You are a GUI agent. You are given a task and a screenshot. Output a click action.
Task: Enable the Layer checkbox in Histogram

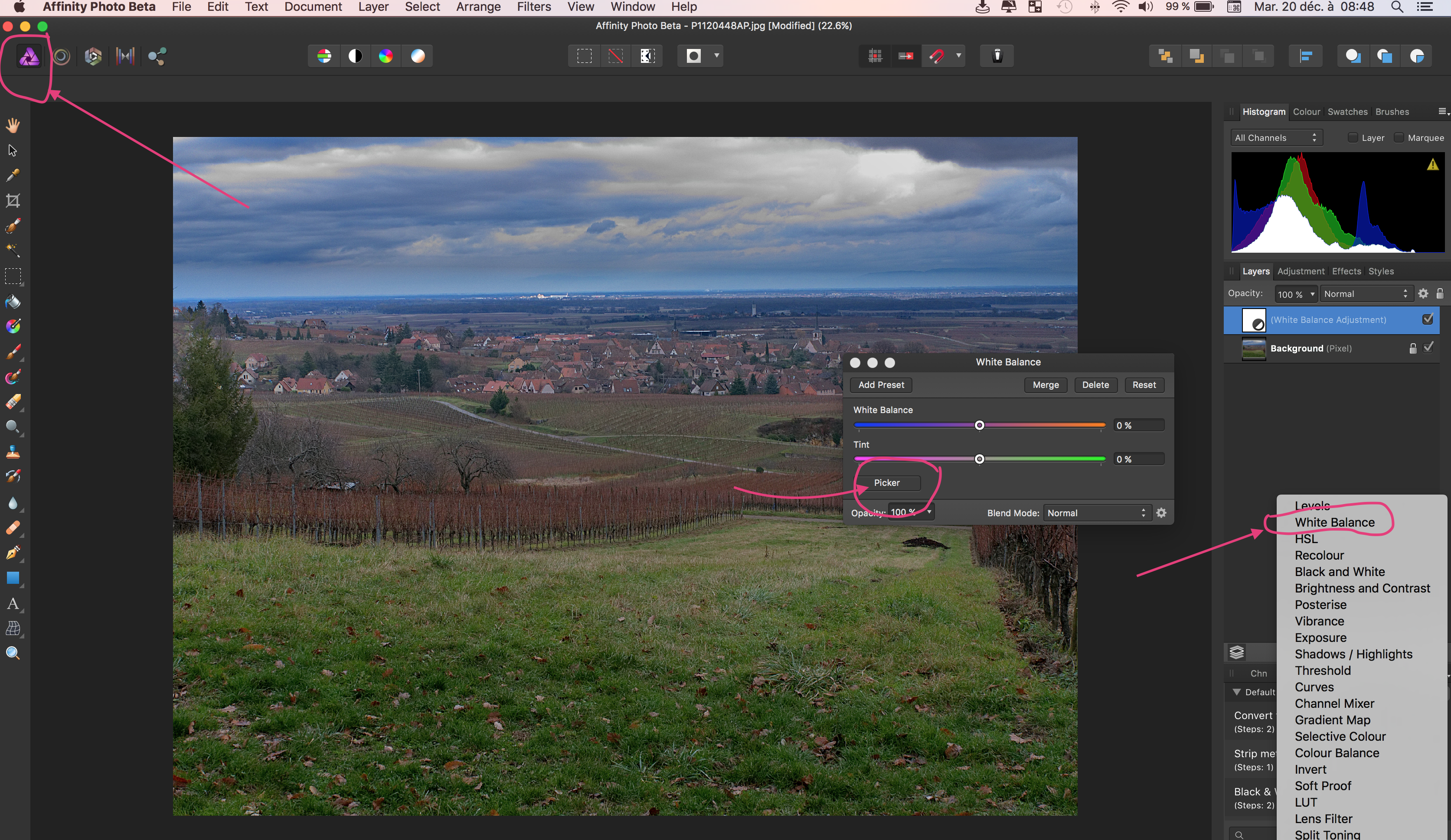point(1353,137)
